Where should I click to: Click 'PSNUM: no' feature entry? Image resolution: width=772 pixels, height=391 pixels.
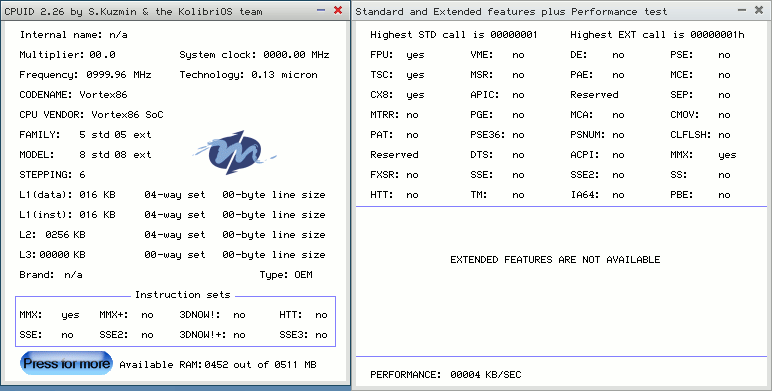[x=597, y=134]
